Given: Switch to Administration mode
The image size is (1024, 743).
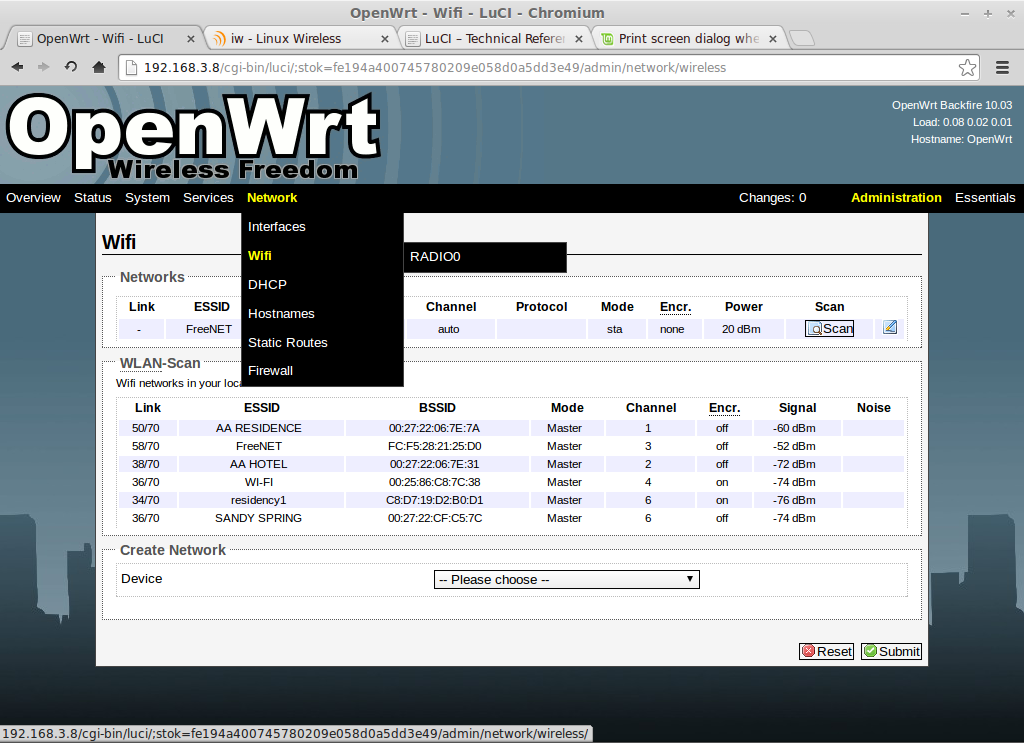Looking at the screenshot, I should 896,198.
